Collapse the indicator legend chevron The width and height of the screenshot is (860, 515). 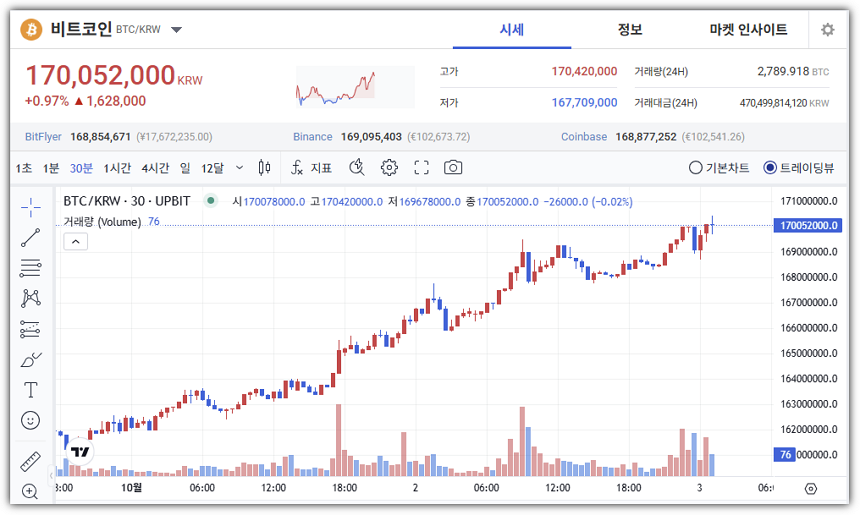(x=76, y=242)
